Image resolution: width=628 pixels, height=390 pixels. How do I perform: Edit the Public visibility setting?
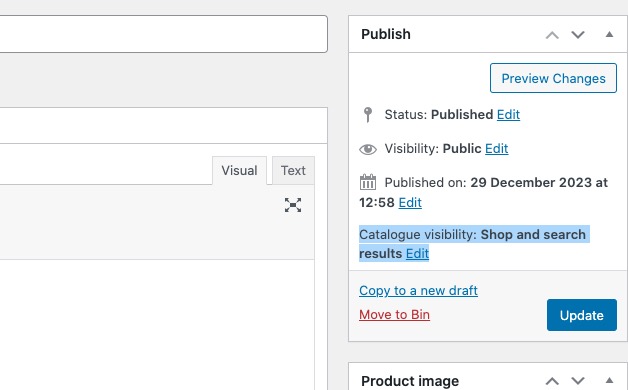click(497, 149)
